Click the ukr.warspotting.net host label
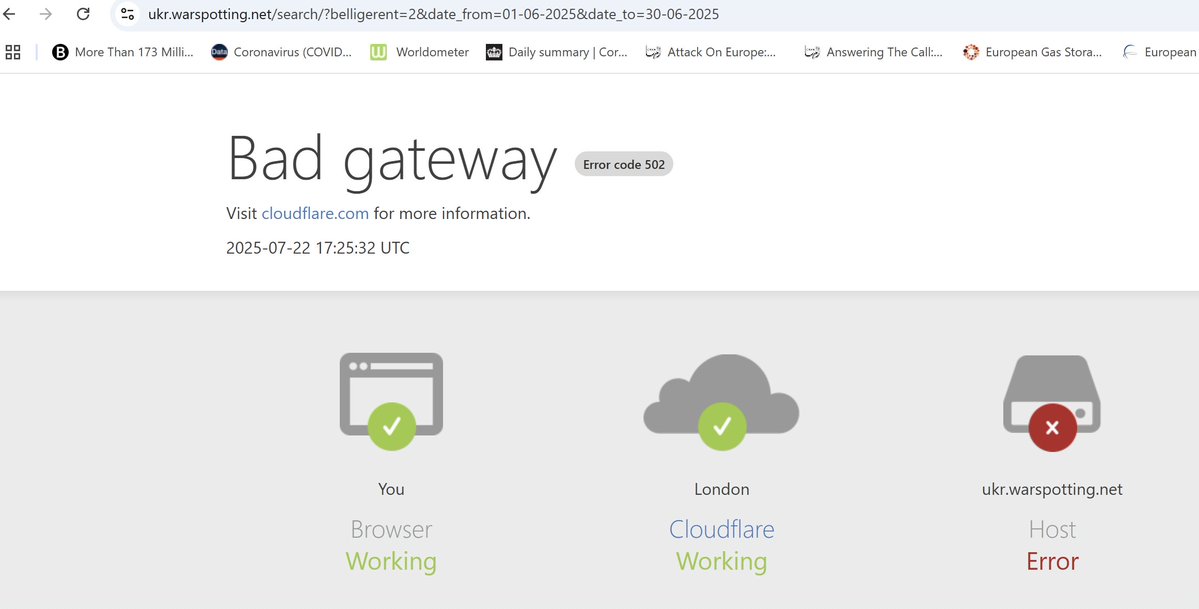Screen dimensions: 1199x609 (x=1052, y=489)
